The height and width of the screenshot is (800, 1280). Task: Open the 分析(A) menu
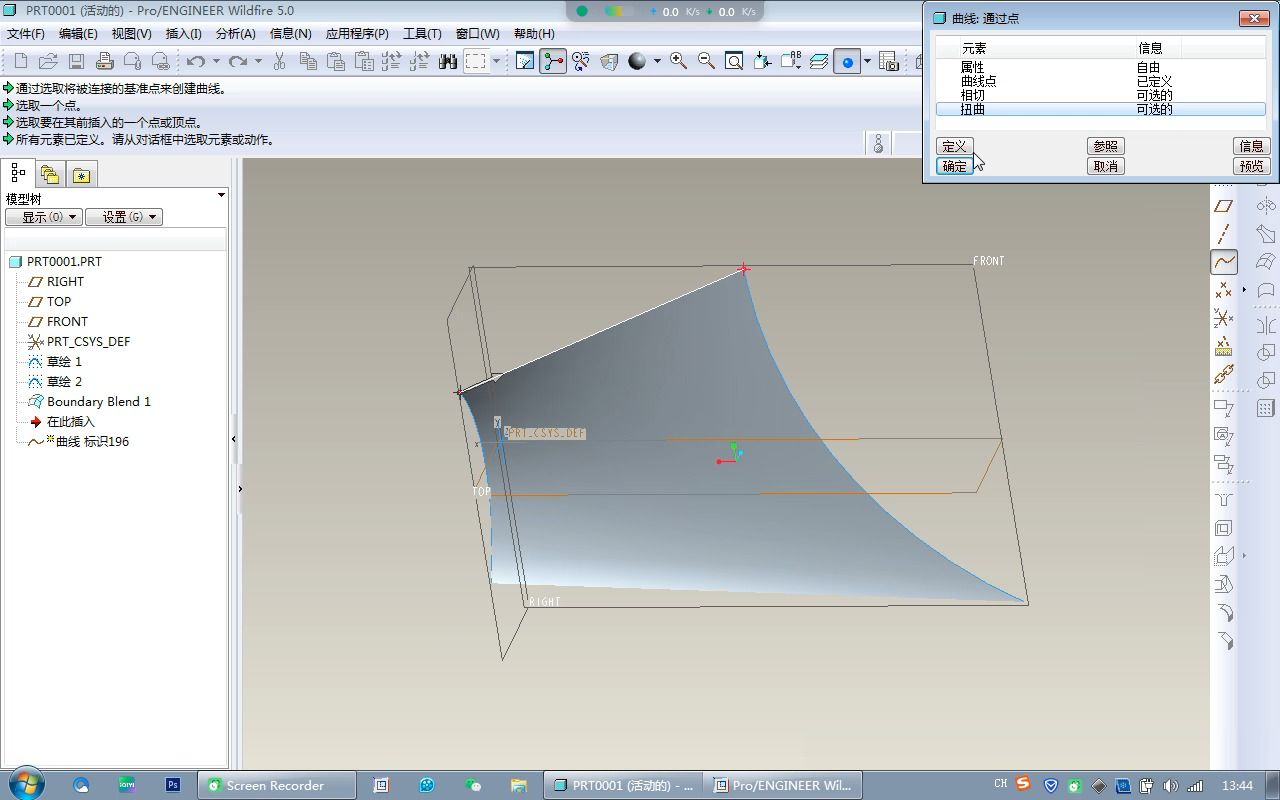click(235, 33)
